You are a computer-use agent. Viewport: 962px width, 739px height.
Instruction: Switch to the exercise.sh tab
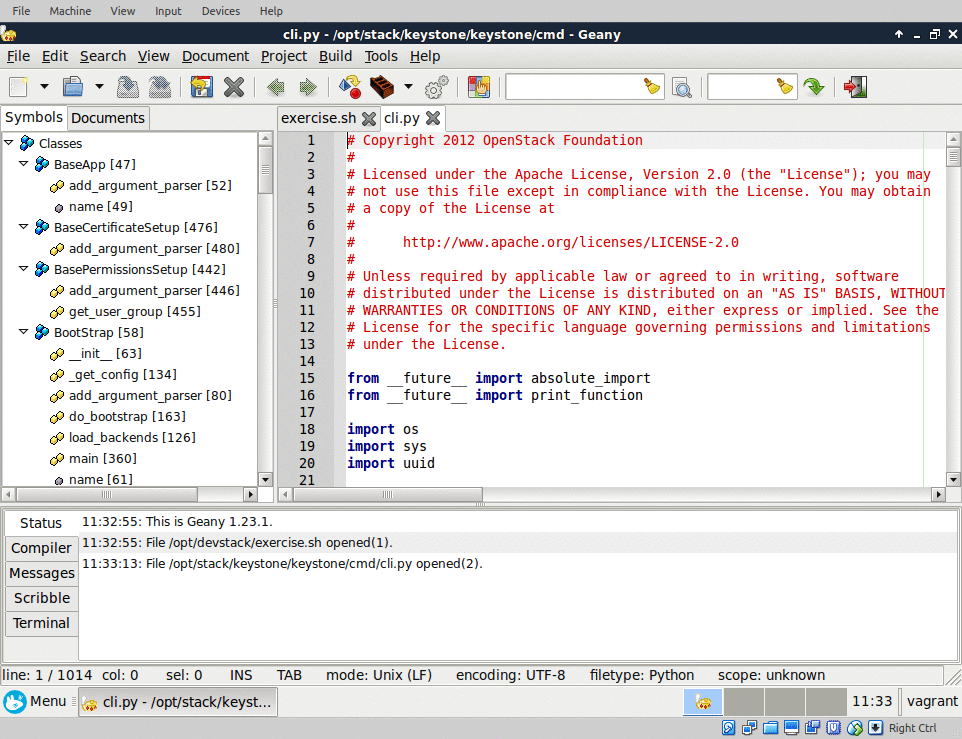pos(320,117)
